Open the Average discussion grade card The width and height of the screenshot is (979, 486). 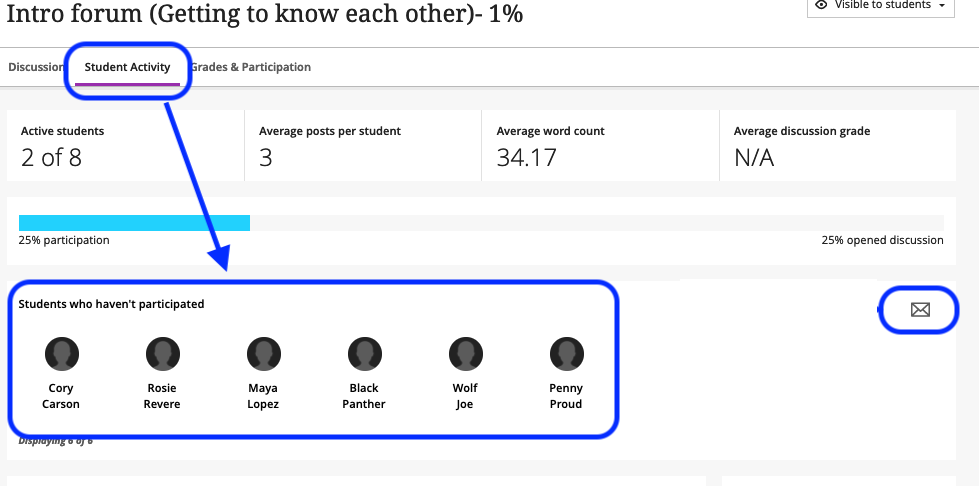click(x=838, y=146)
